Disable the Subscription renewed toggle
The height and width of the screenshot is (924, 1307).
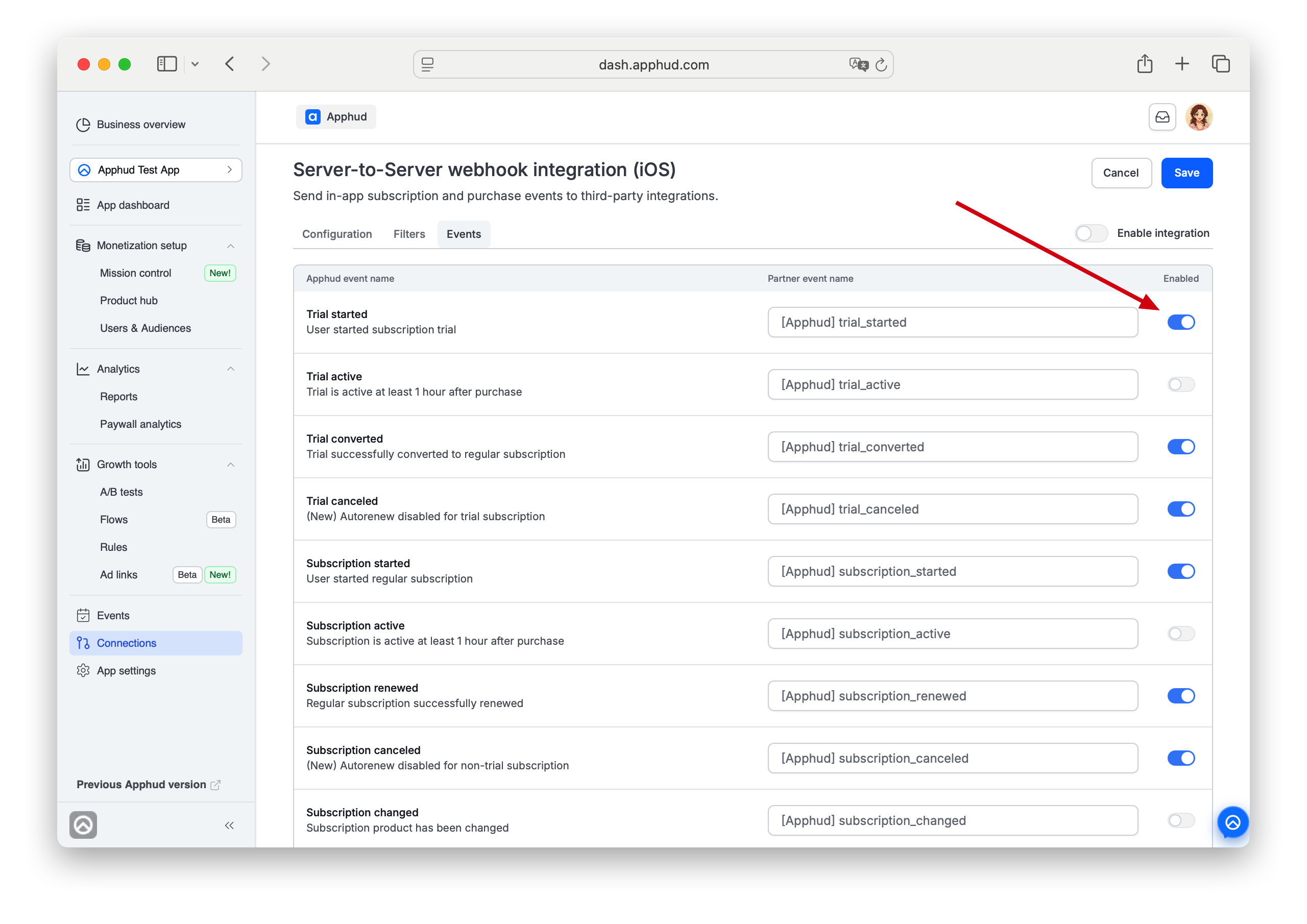click(x=1180, y=696)
